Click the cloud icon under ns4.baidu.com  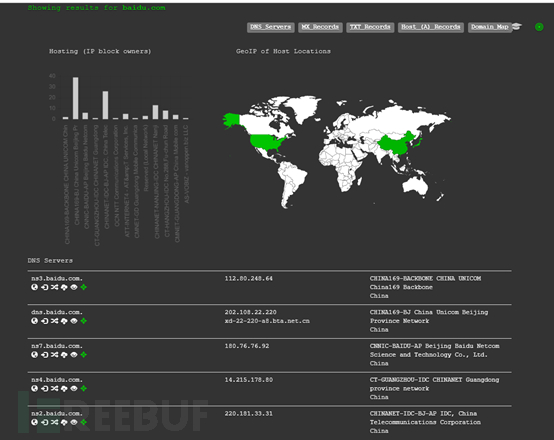click(x=64, y=388)
